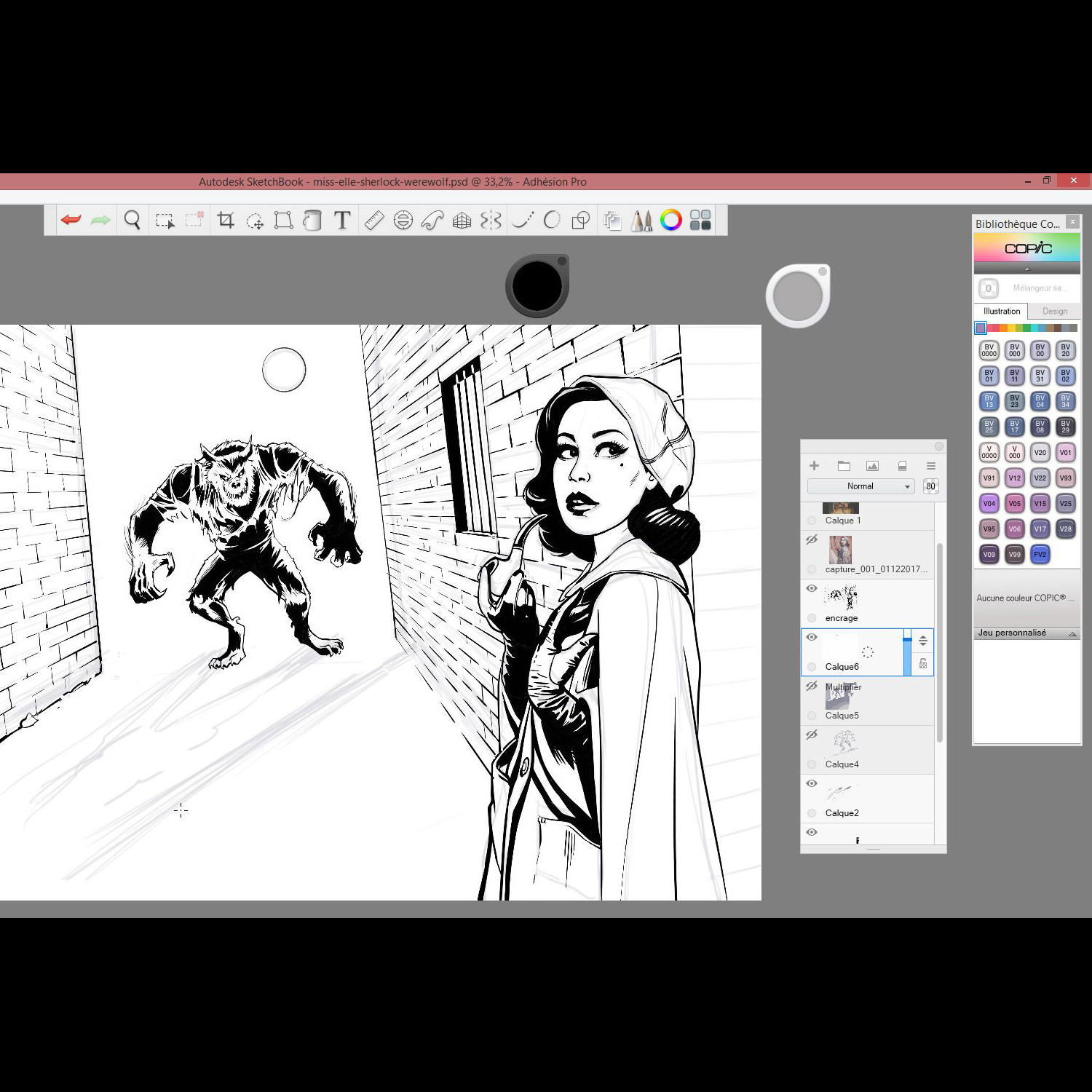Hide the Calque2 layer

pos(812,783)
